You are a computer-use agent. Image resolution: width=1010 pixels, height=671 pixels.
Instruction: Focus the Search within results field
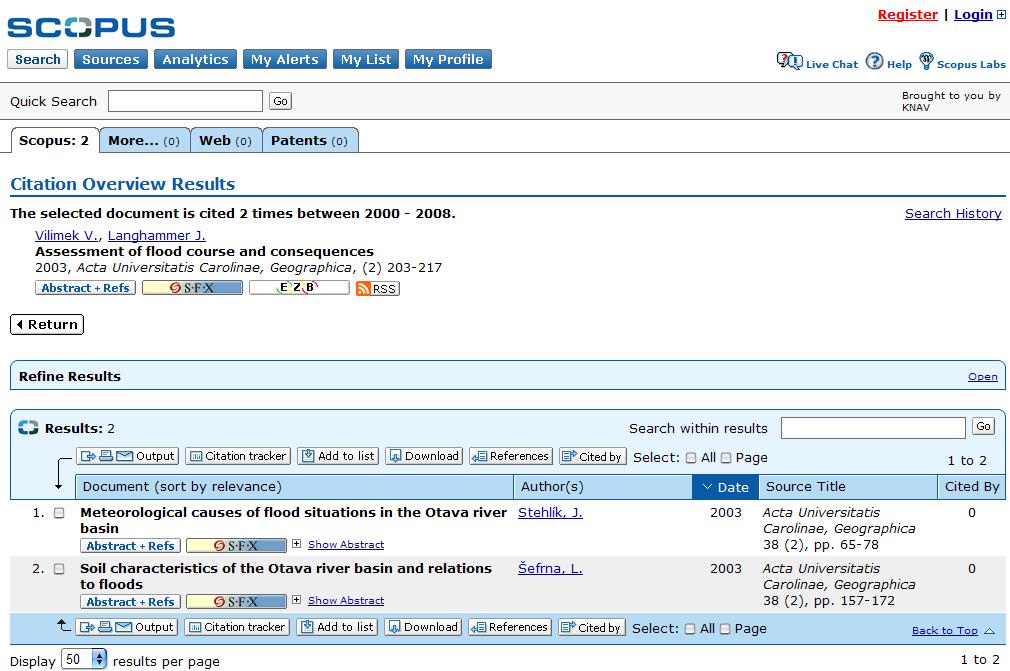pos(873,428)
